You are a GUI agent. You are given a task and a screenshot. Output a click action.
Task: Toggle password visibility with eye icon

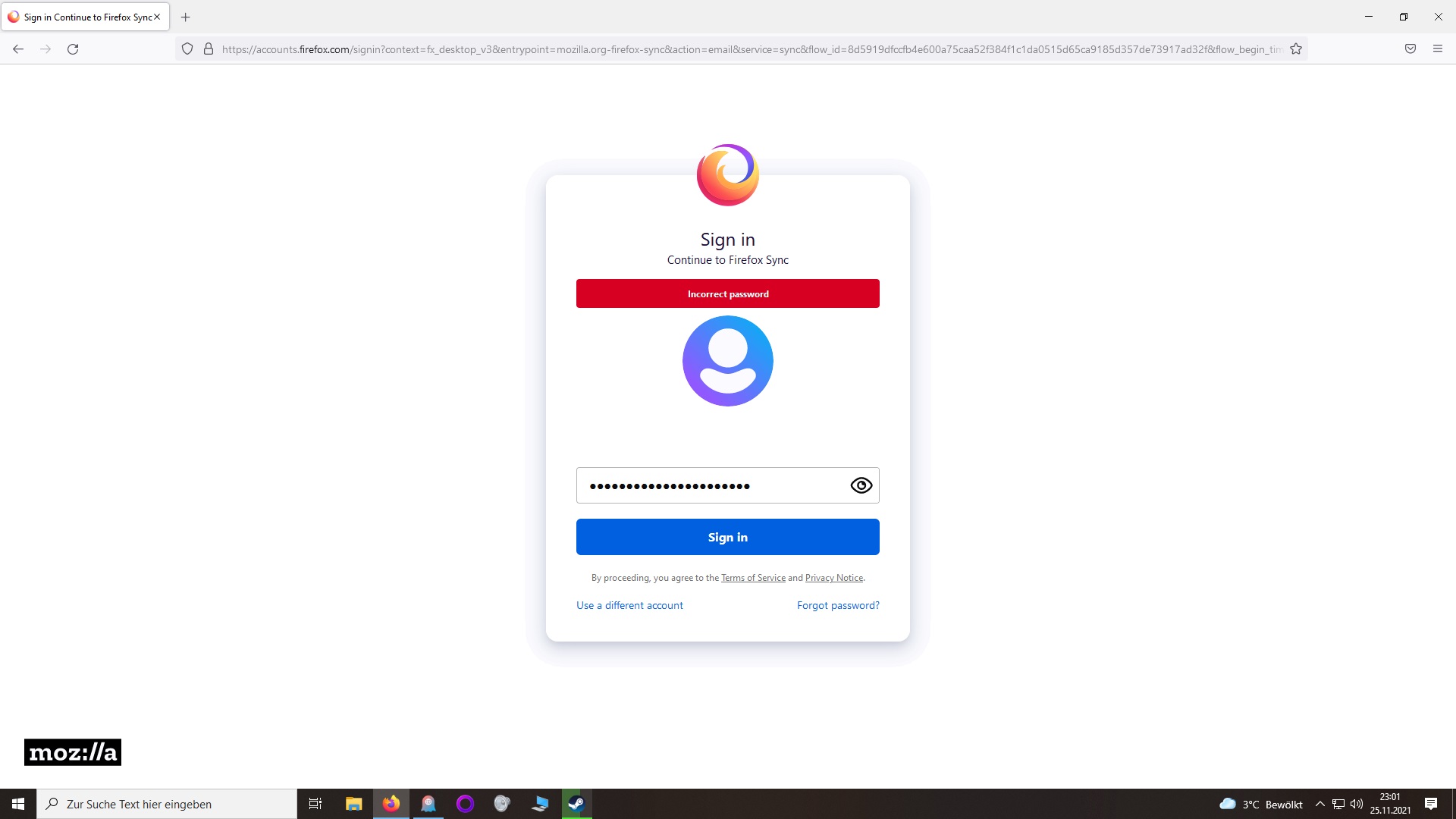pyautogui.click(x=861, y=485)
